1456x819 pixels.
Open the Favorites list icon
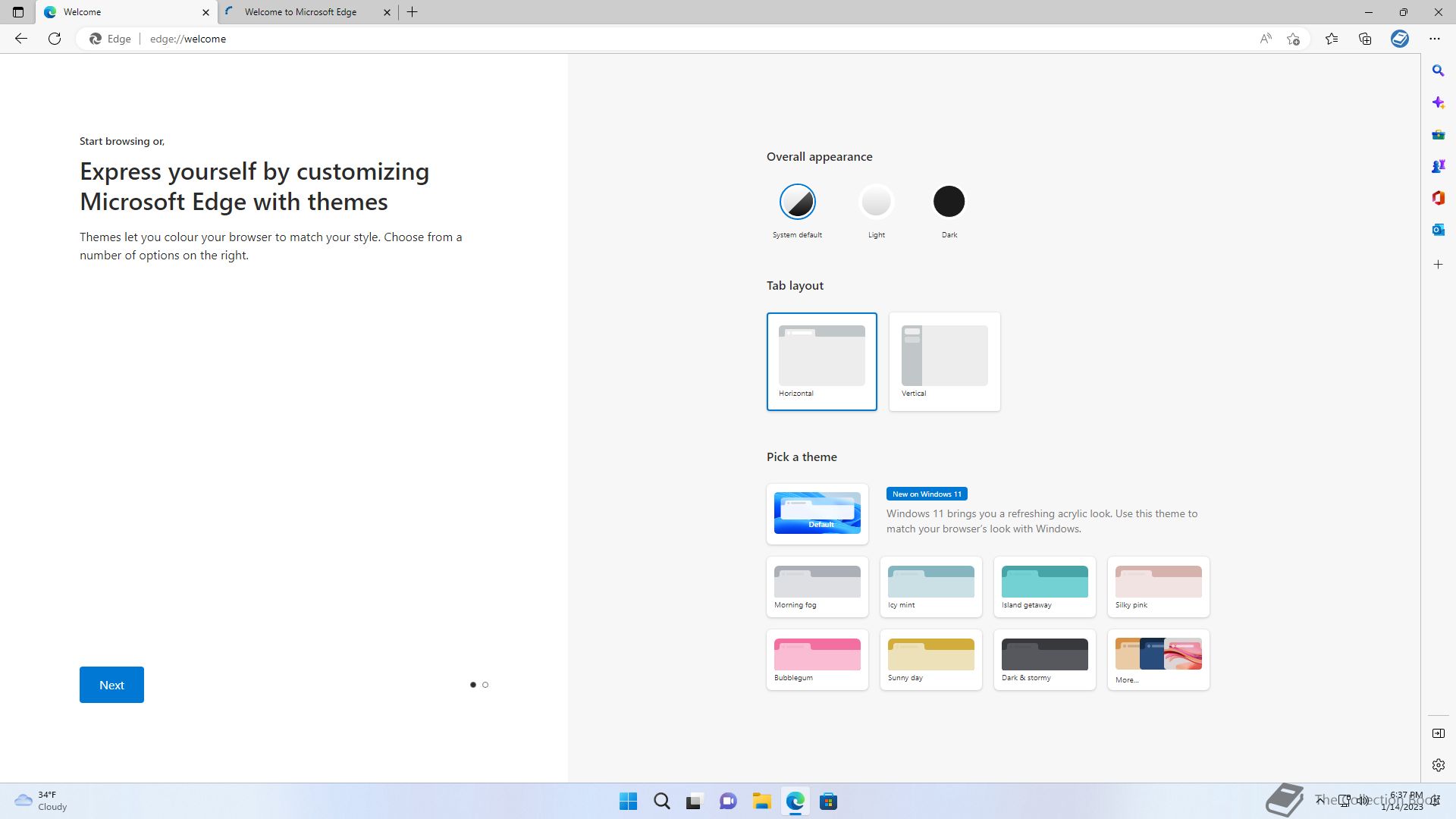(1332, 39)
